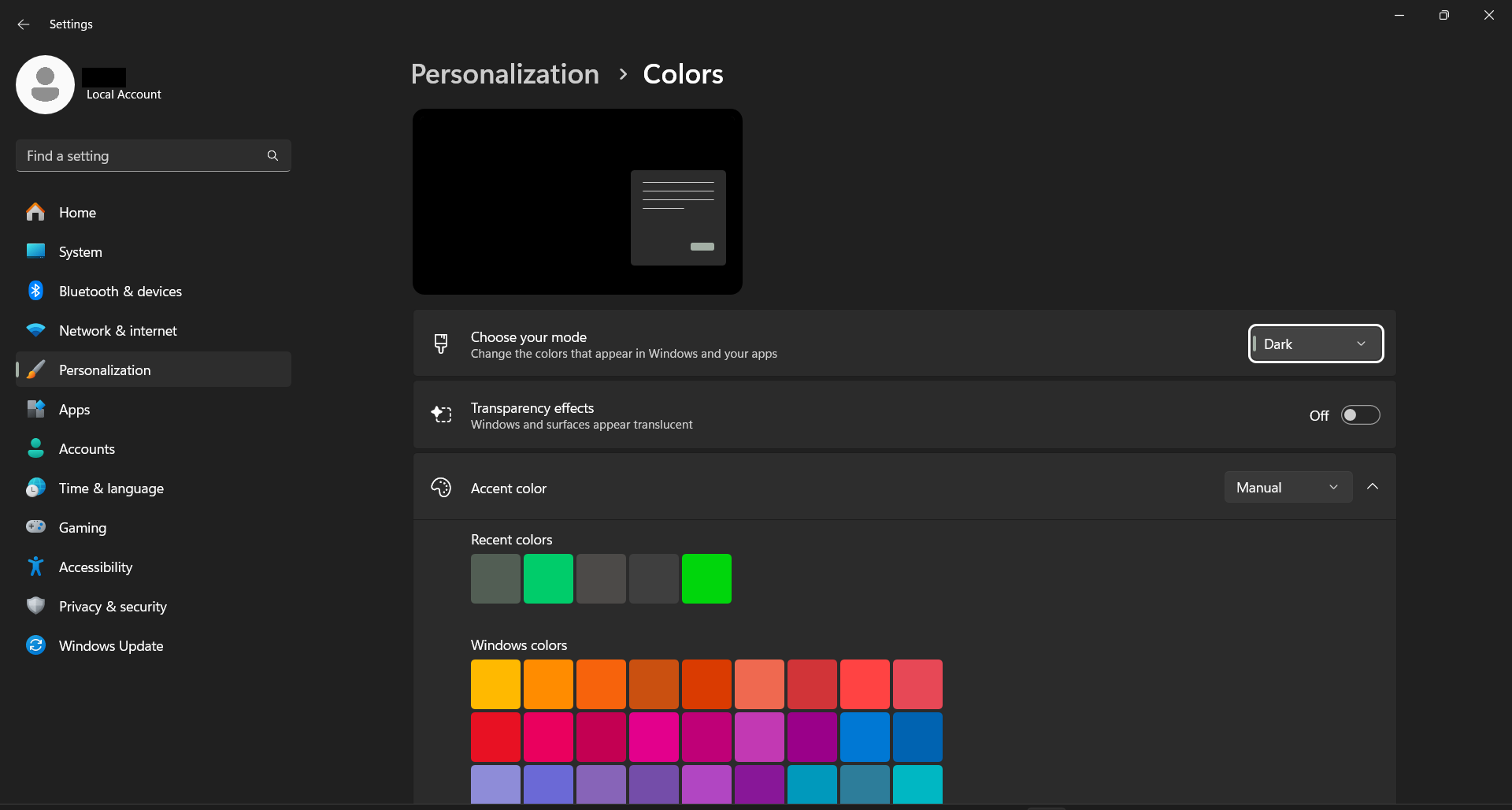Open the Manual accent color dropdown
This screenshot has width=1512, height=810.
click(x=1288, y=487)
